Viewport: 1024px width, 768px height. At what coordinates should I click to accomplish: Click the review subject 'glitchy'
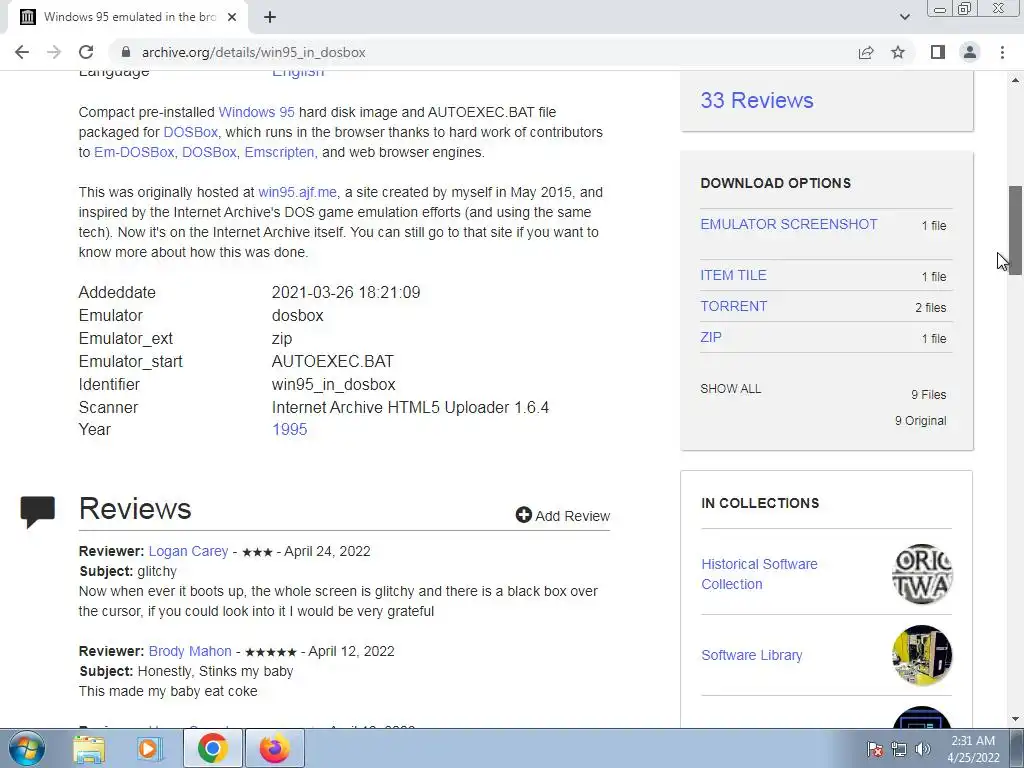point(157,571)
